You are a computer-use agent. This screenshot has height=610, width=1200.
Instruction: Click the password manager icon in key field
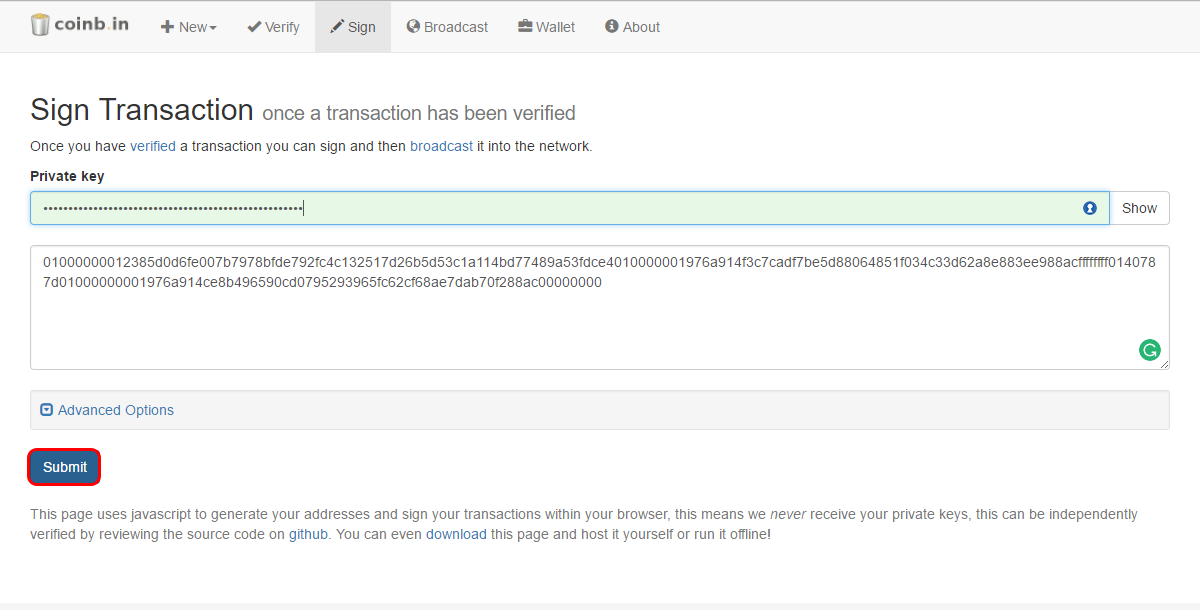(x=1090, y=208)
